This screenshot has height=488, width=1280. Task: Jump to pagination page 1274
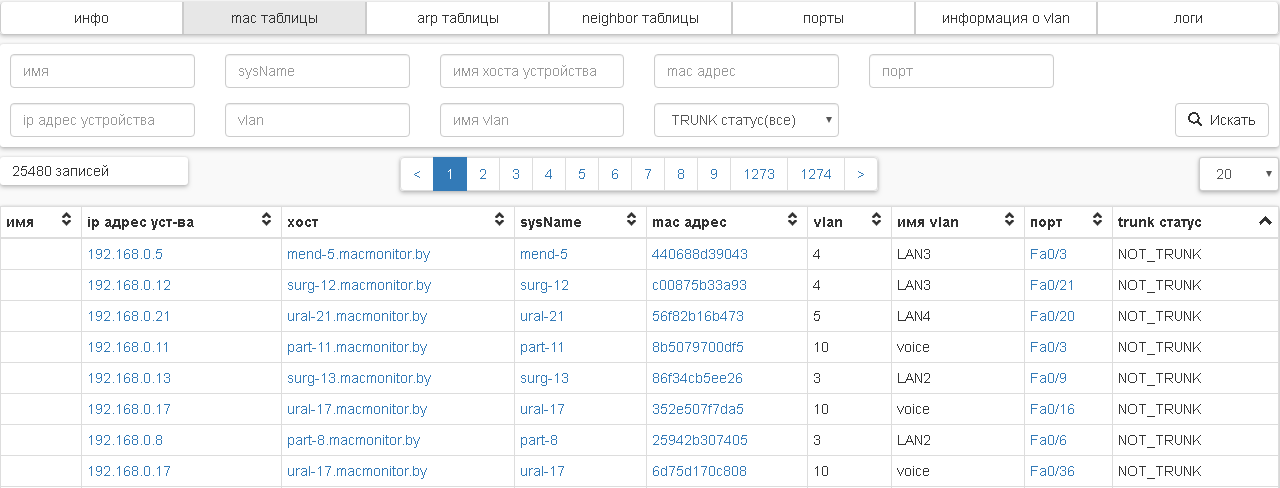coord(816,174)
